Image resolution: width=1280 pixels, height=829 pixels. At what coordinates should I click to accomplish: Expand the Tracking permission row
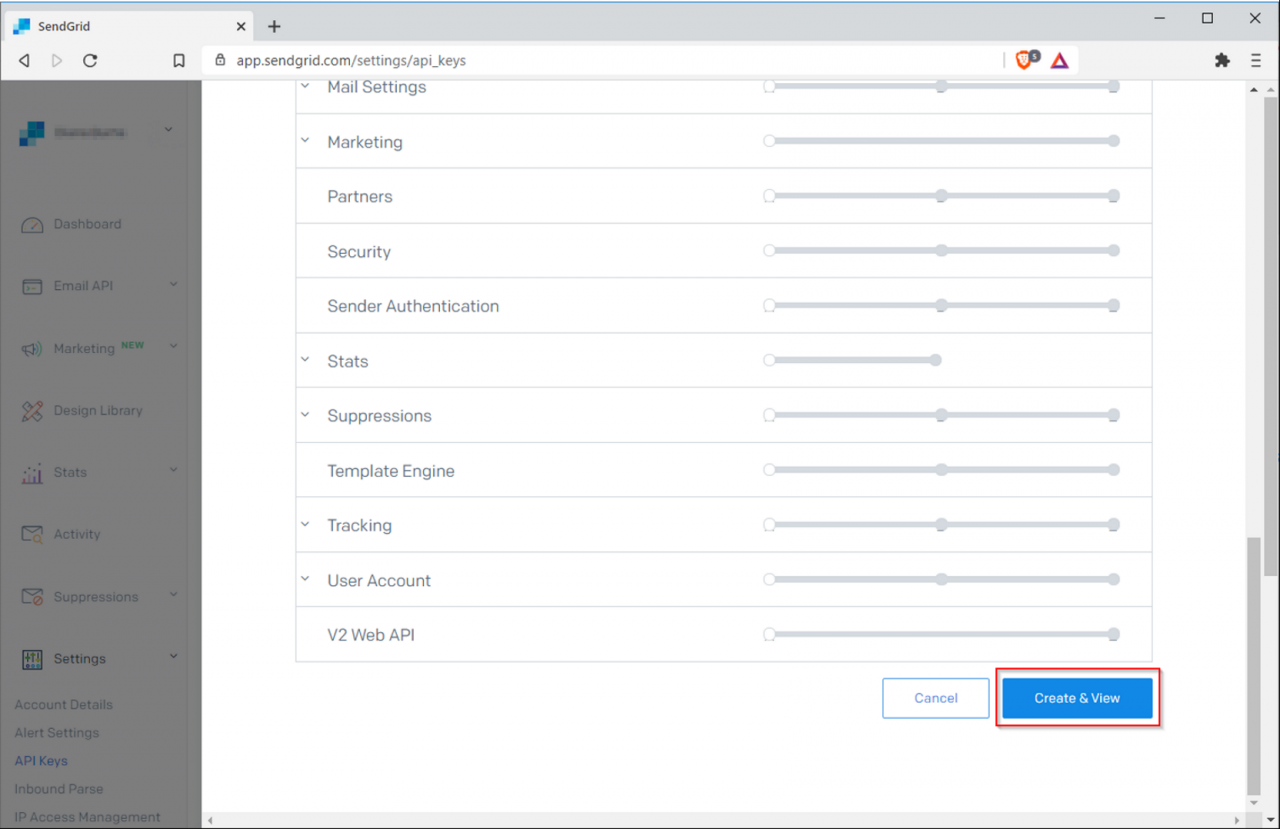[x=305, y=524]
